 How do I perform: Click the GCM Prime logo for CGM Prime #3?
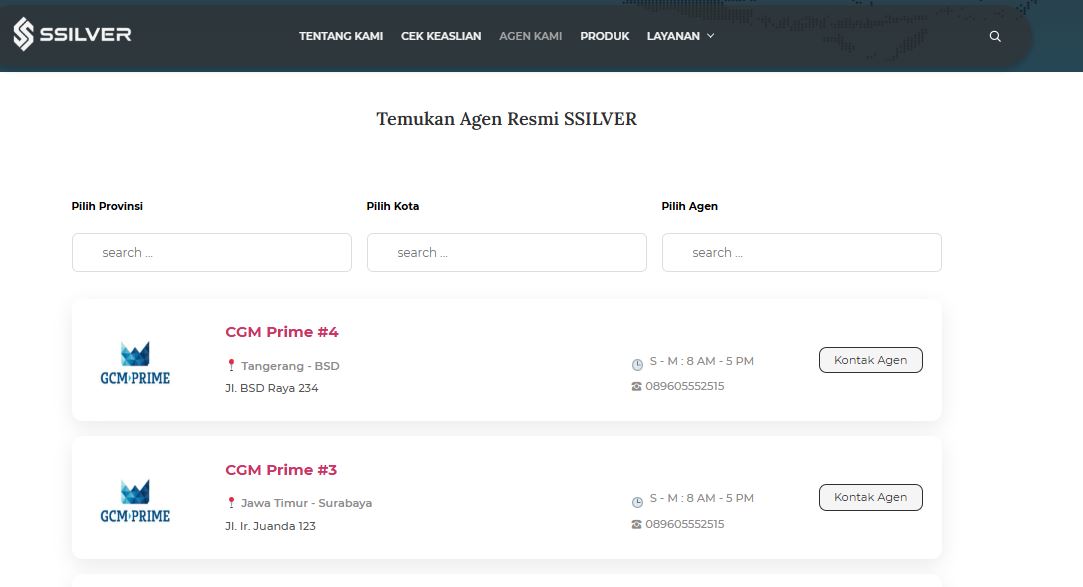tap(135, 501)
